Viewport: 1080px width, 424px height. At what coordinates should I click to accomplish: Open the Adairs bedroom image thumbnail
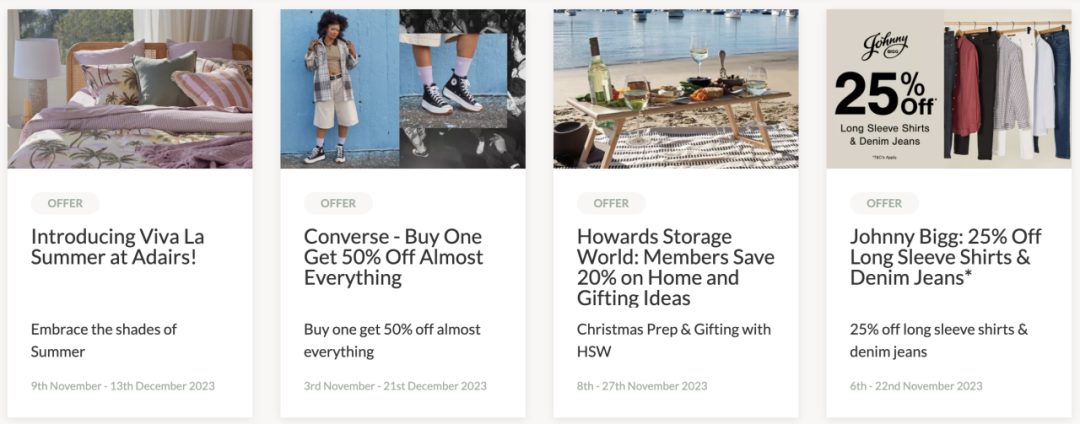tap(129, 89)
